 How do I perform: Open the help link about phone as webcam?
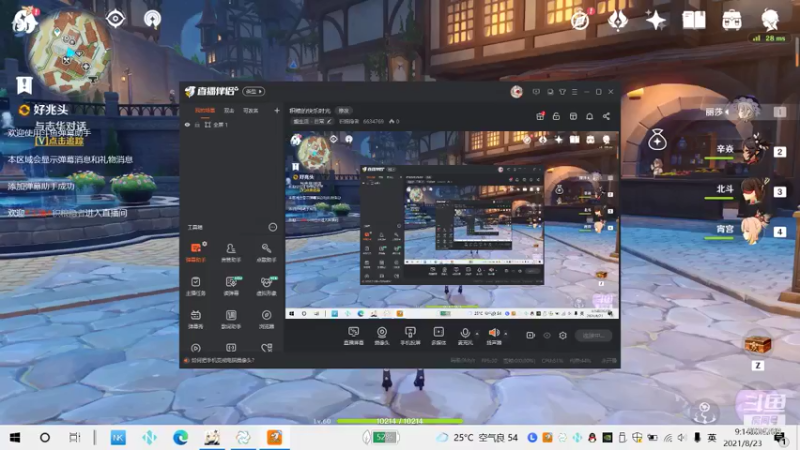(222, 360)
